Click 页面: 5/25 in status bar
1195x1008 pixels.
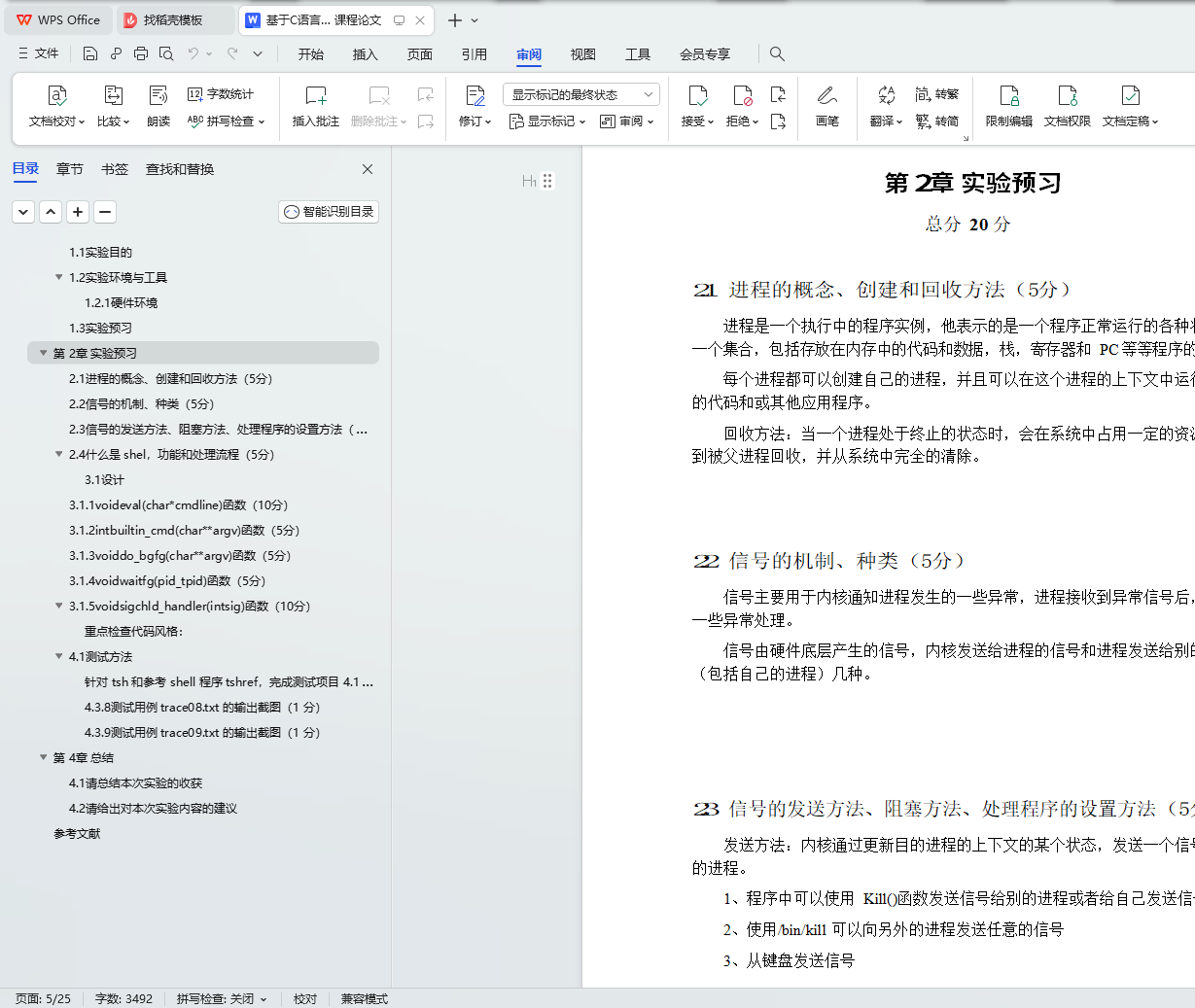tap(43, 998)
